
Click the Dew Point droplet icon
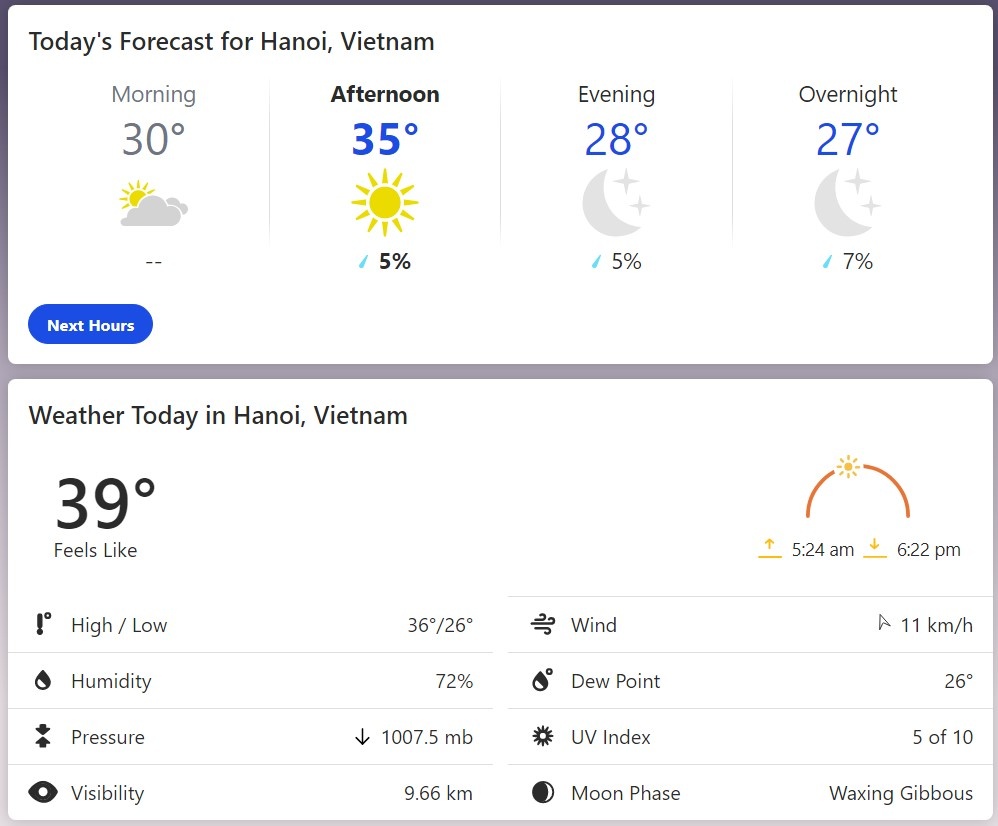point(542,681)
